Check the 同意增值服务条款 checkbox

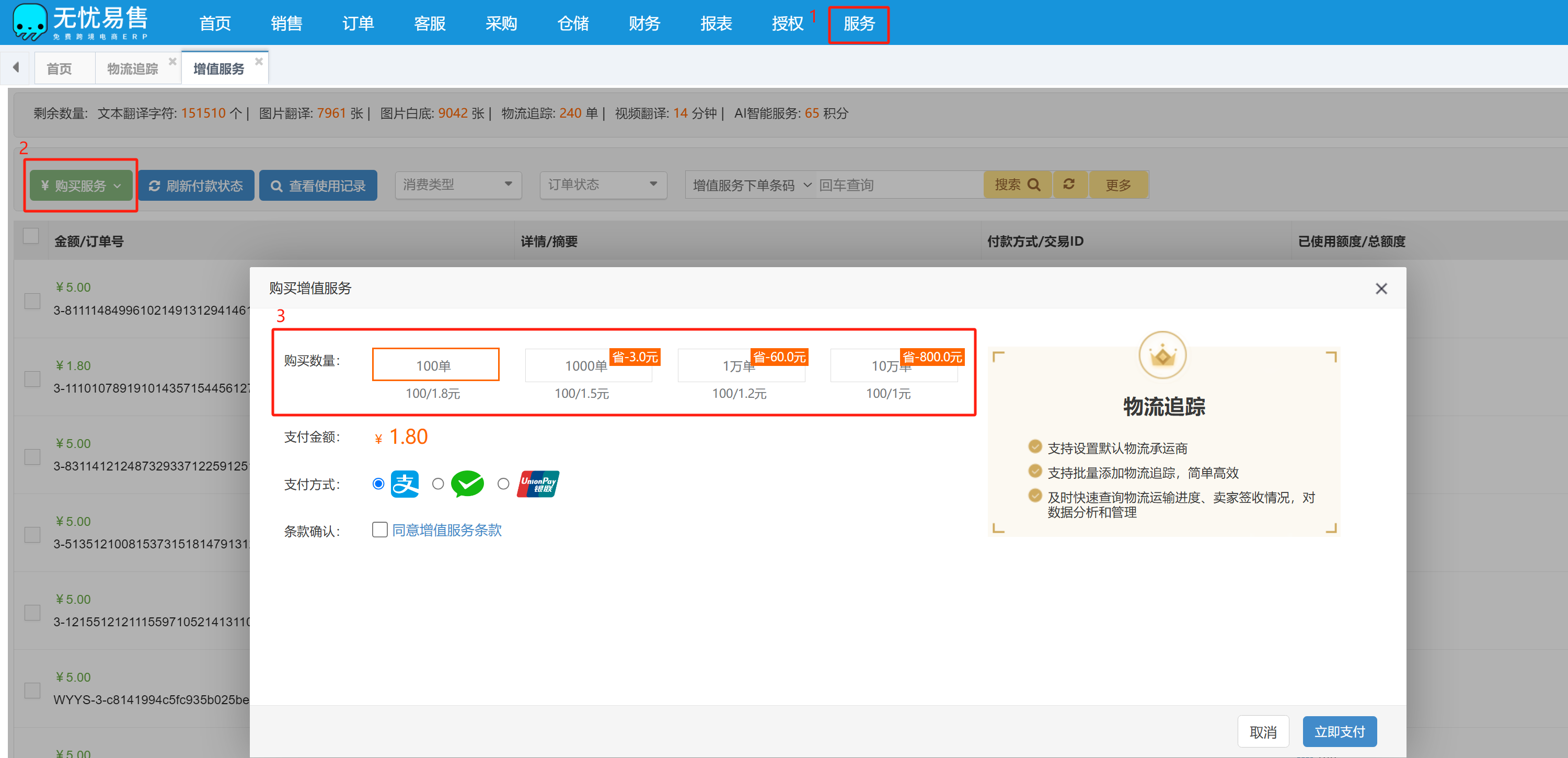(380, 530)
